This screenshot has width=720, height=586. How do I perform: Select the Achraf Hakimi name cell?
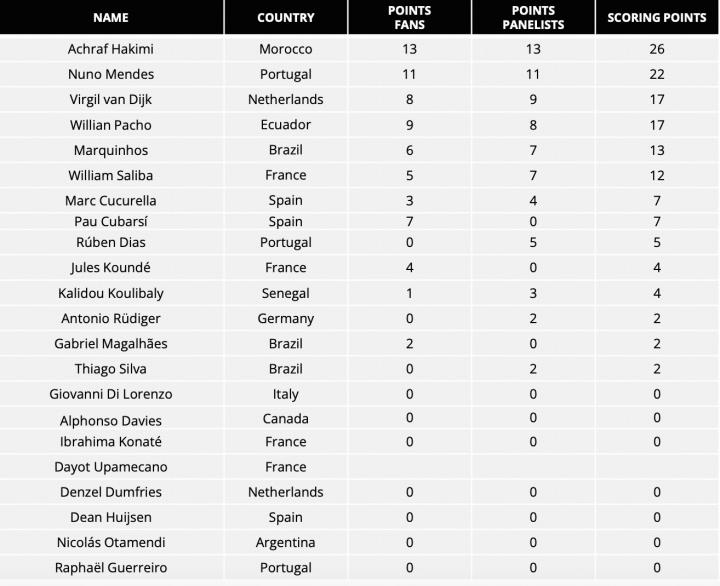[111, 49]
